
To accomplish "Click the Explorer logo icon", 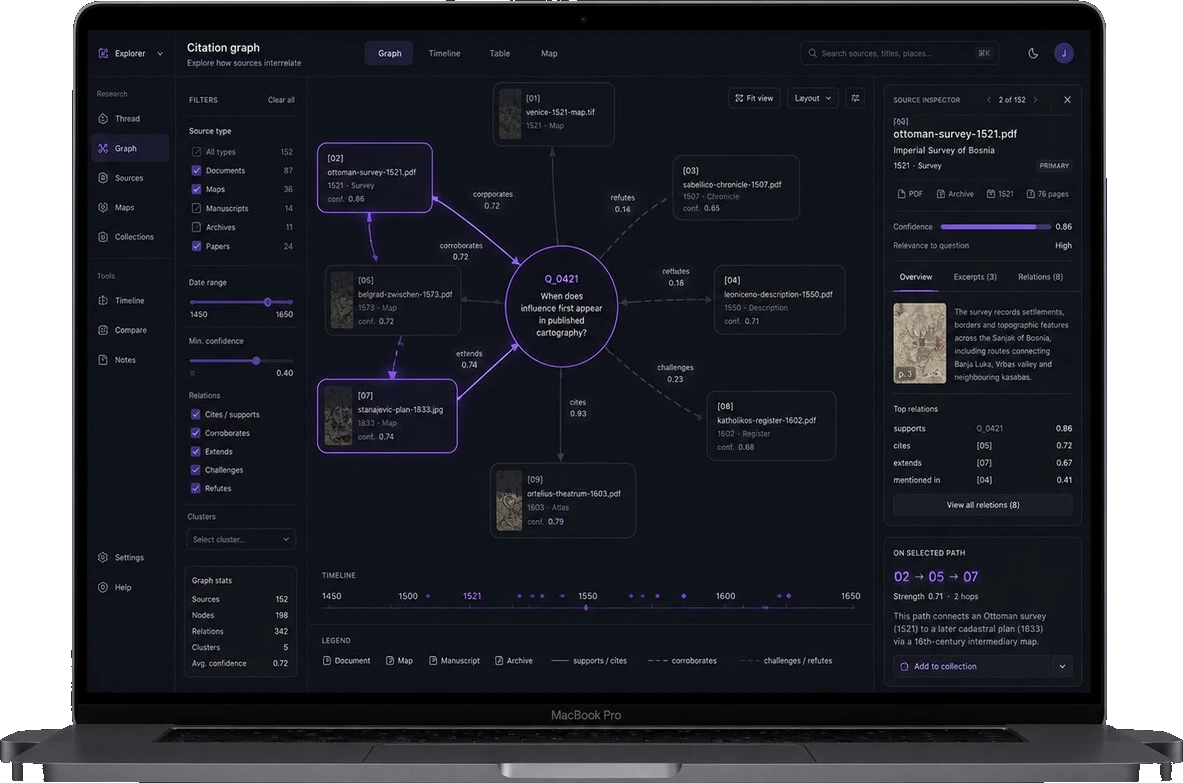I will (103, 54).
